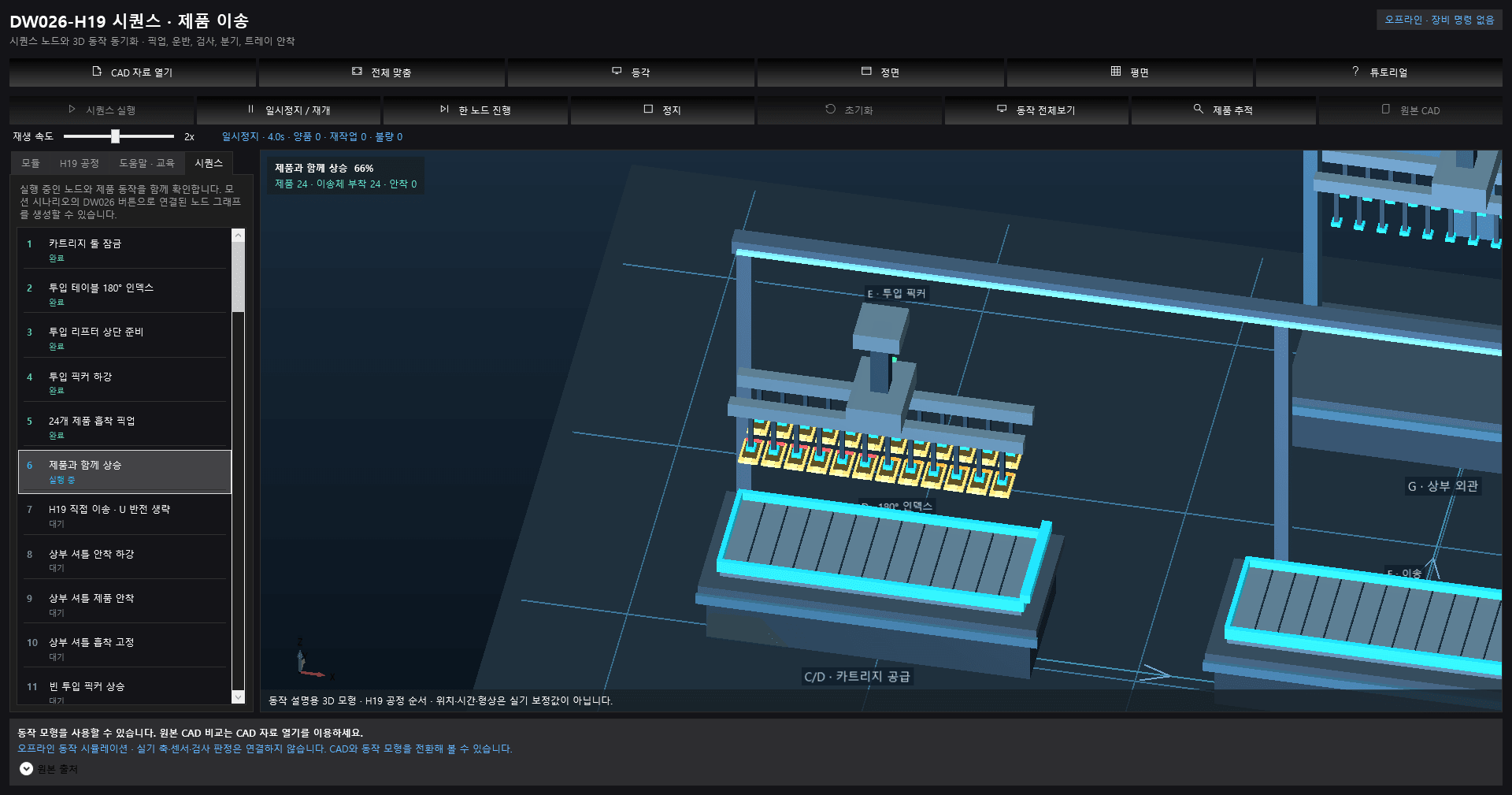The width and height of the screenshot is (1512, 795).
Task: Adjust the playback speed slider handle
Action: (116, 136)
